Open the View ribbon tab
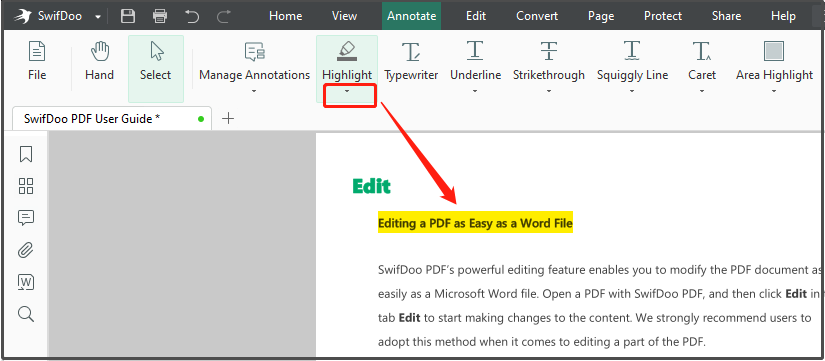The width and height of the screenshot is (825, 361). 345,16
